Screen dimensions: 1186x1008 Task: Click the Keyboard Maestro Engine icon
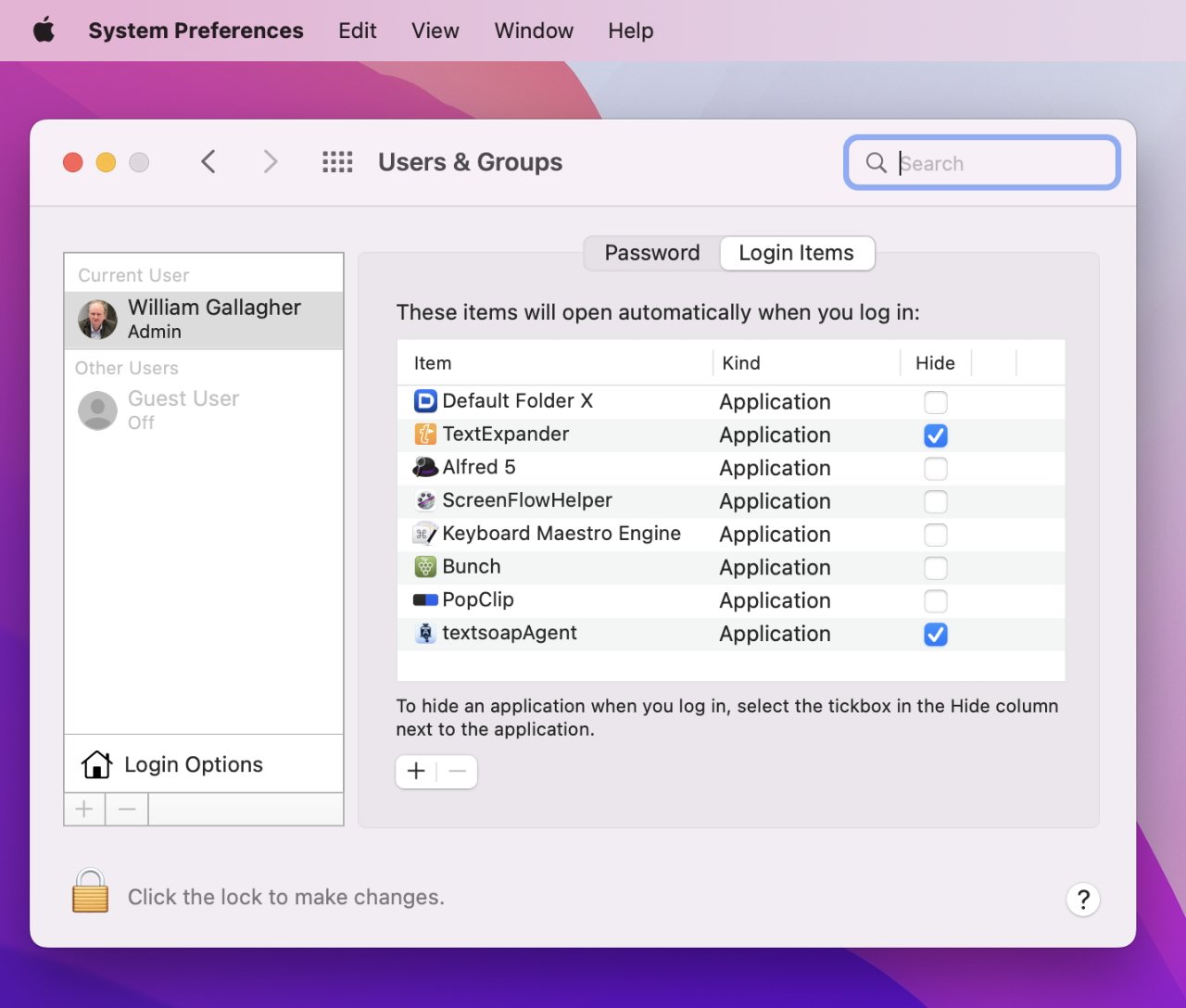(x=424, y=534)
